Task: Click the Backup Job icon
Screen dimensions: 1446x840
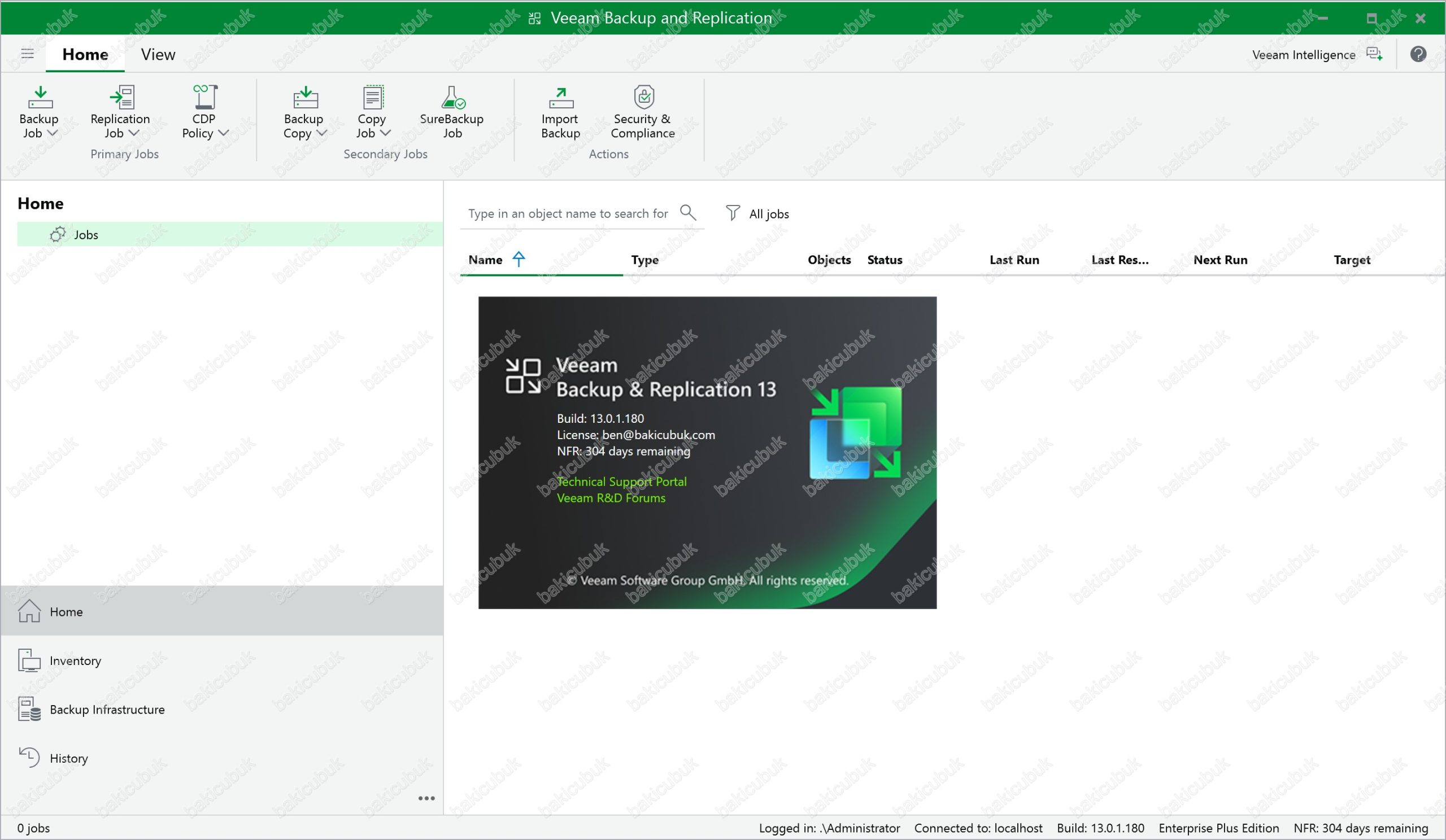Action: click(40, 98)
